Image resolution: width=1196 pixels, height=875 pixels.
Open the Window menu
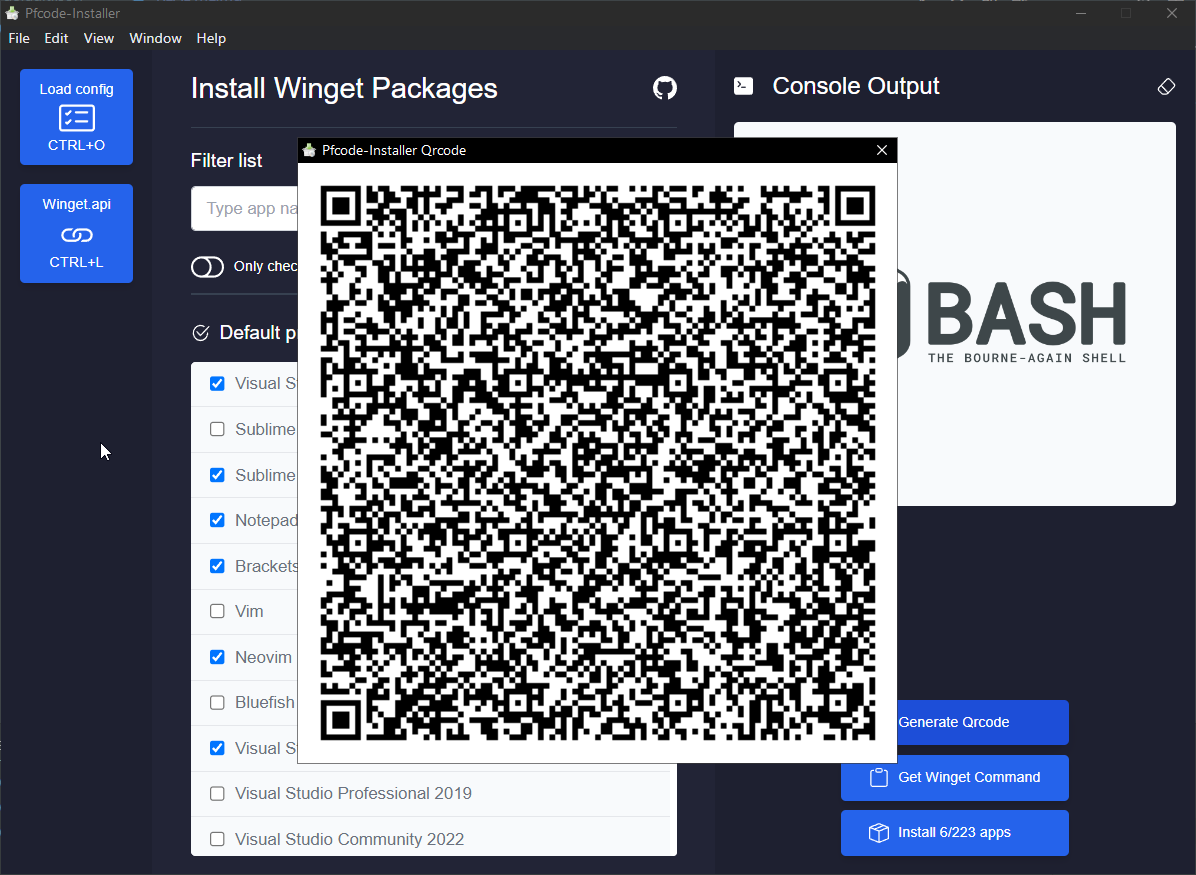(156, 38)
